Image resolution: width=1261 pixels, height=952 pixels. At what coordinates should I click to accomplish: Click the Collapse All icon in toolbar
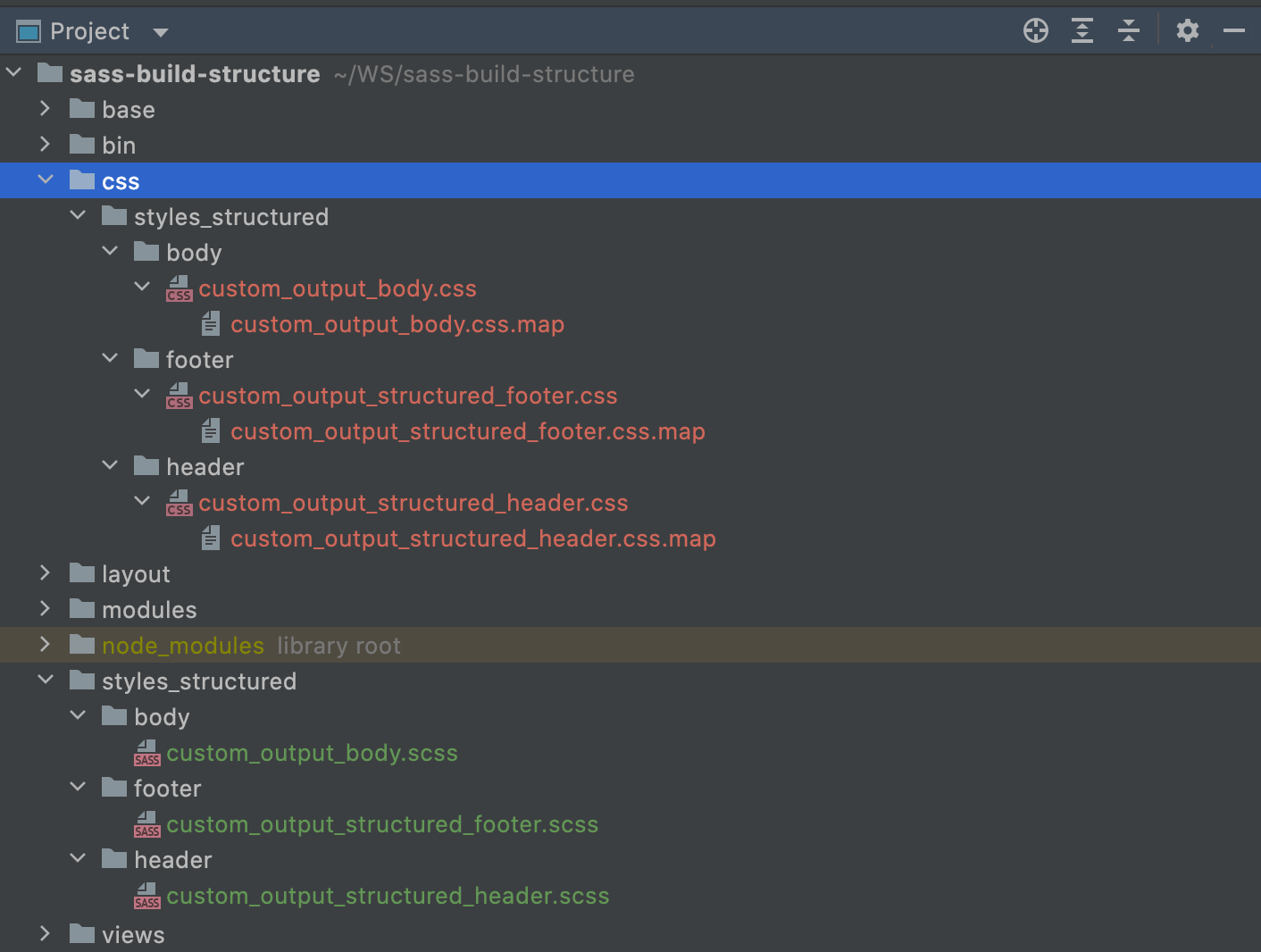click(x=1128, y=29)
